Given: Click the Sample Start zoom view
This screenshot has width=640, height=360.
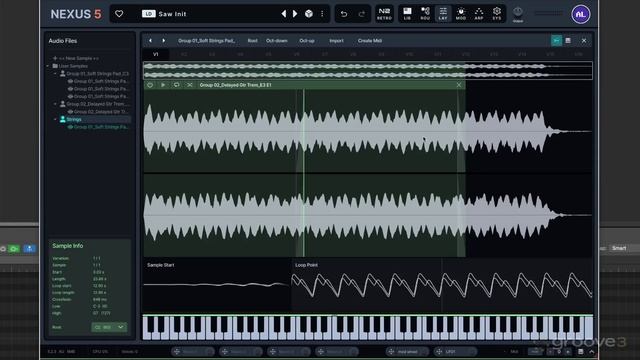Looking at the screenshot, I should click(x=217, y=285).
